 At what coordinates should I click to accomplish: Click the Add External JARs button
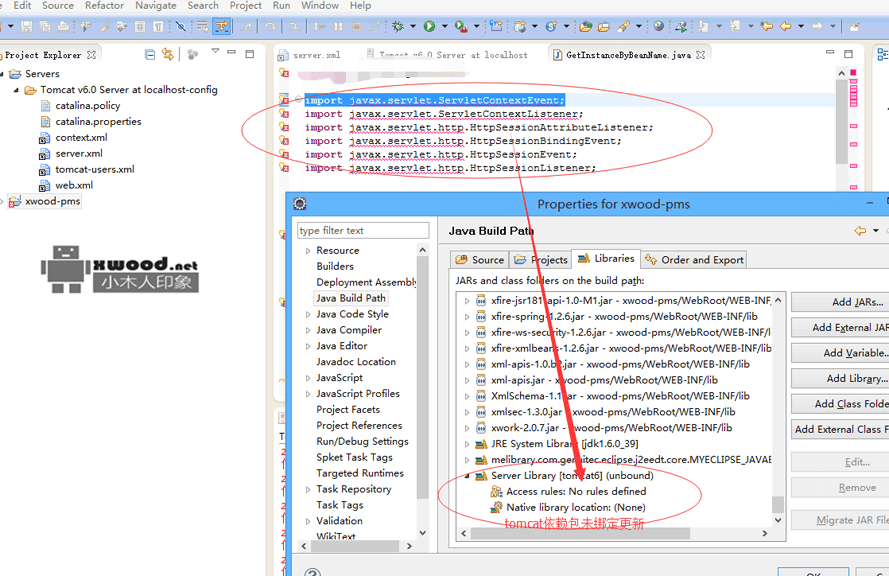(x=840, y=328)
